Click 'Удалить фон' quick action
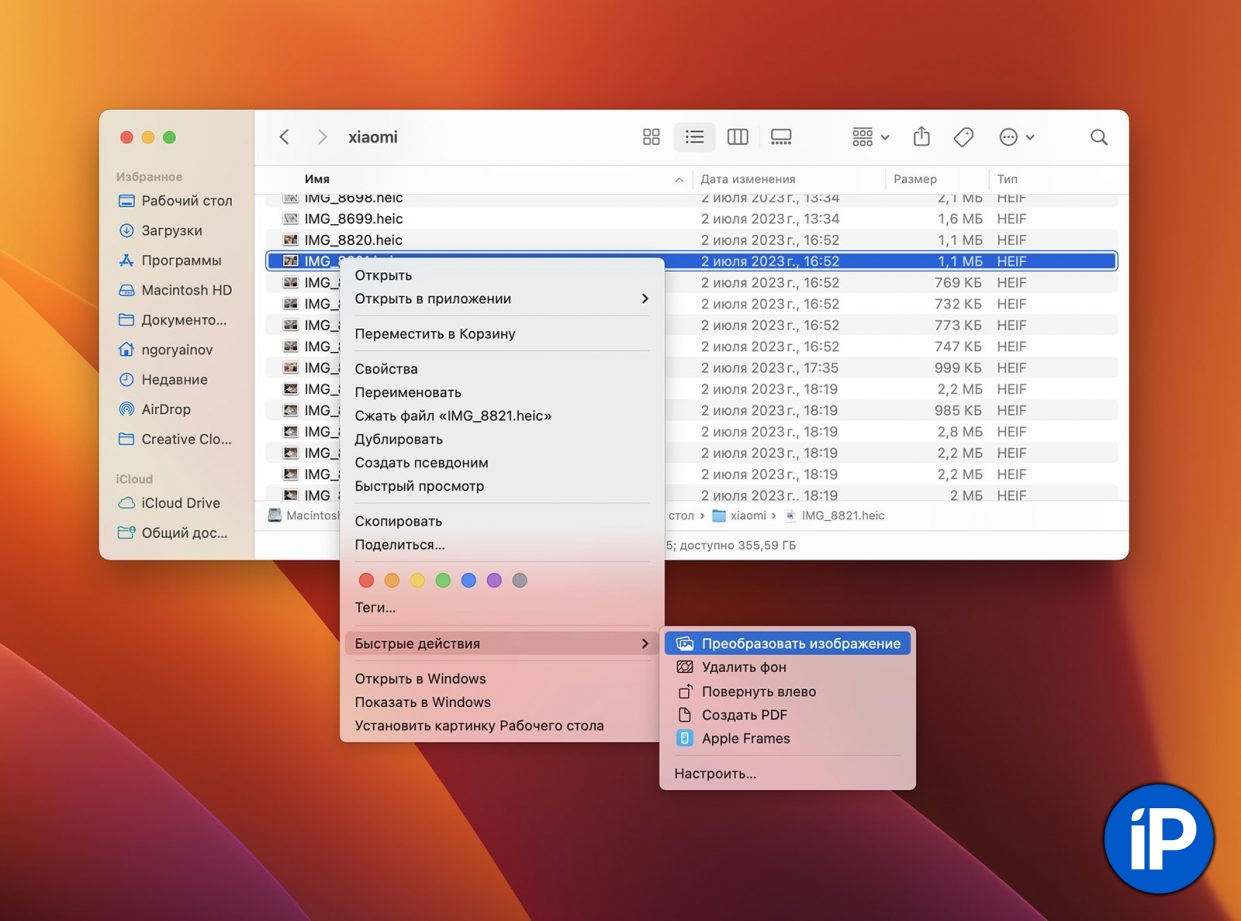 (744, 667)
